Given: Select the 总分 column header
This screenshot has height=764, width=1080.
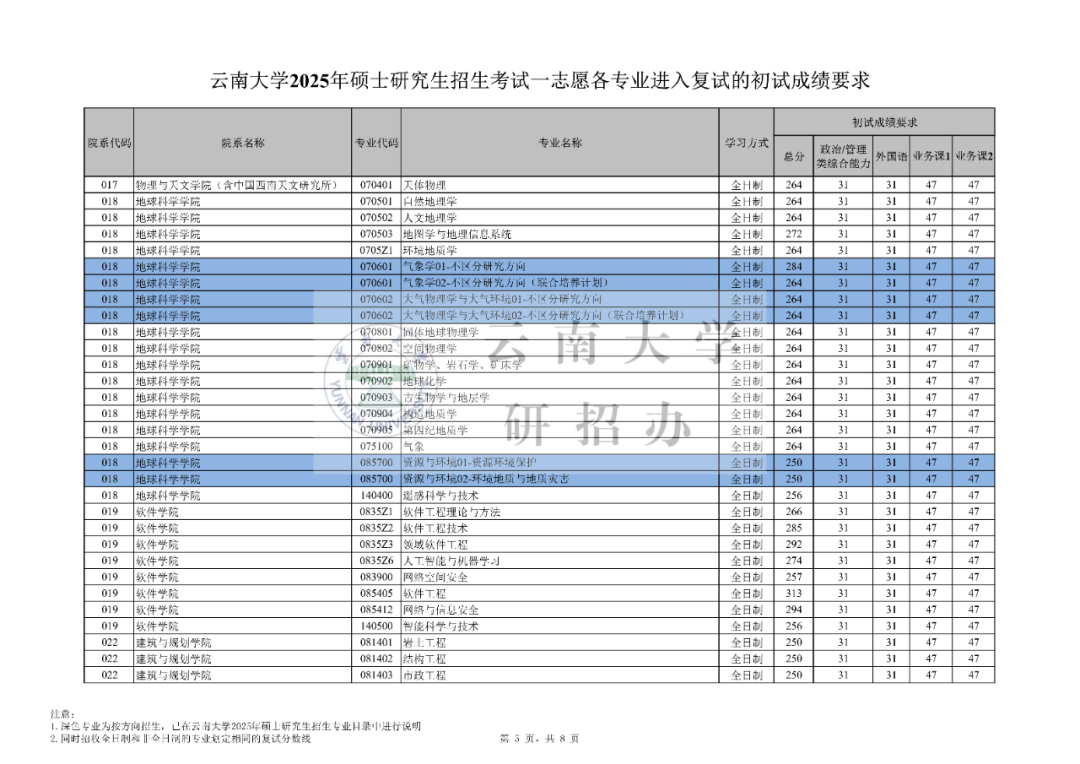Looking at the screenshot, I should point(794,156).
